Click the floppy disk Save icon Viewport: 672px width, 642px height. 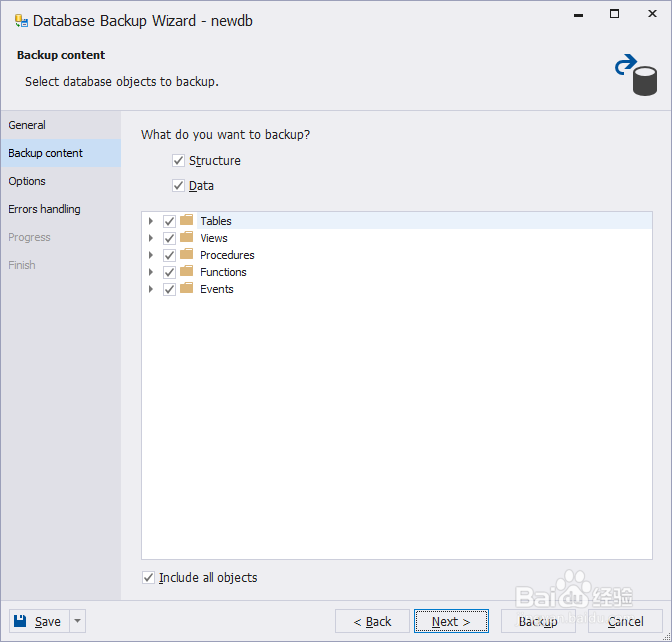pyautogui.click(x=20, y=621)
